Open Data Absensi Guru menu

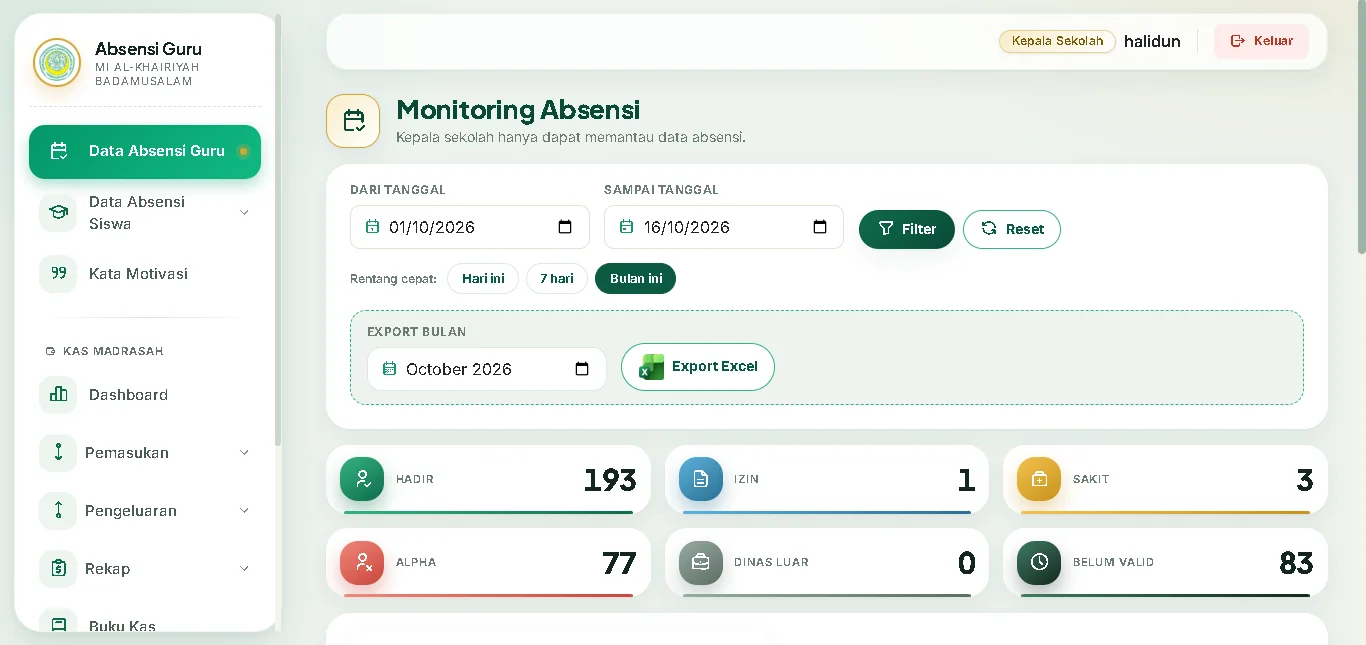pos(145,152)
